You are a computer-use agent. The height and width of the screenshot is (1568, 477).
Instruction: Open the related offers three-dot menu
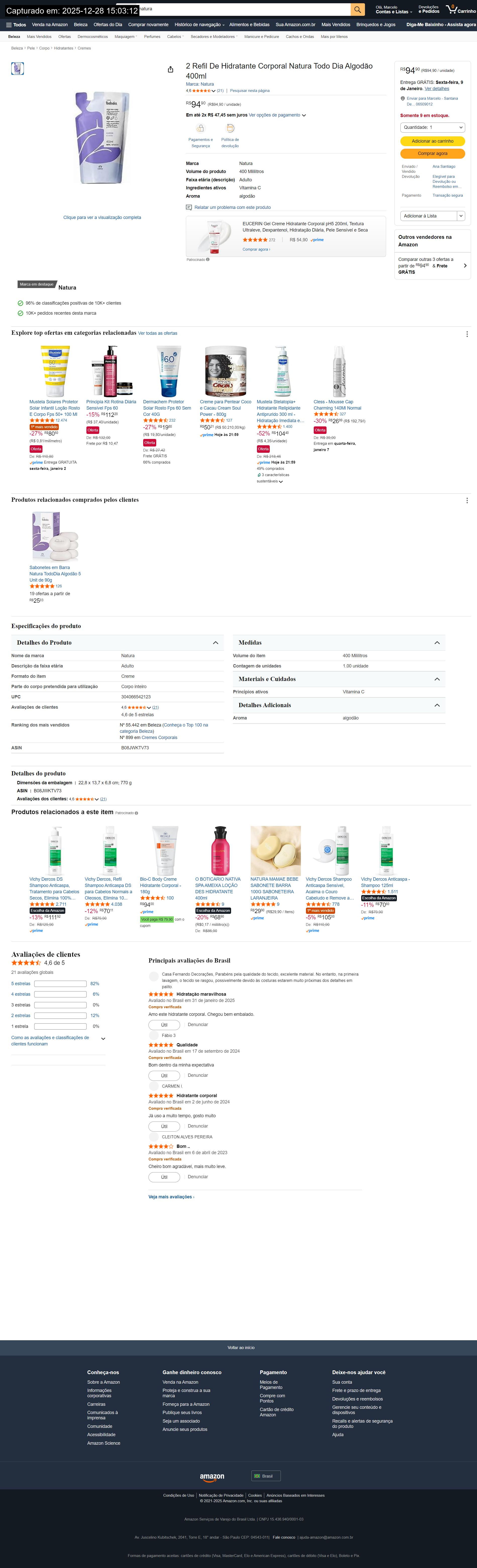[467, 333]
